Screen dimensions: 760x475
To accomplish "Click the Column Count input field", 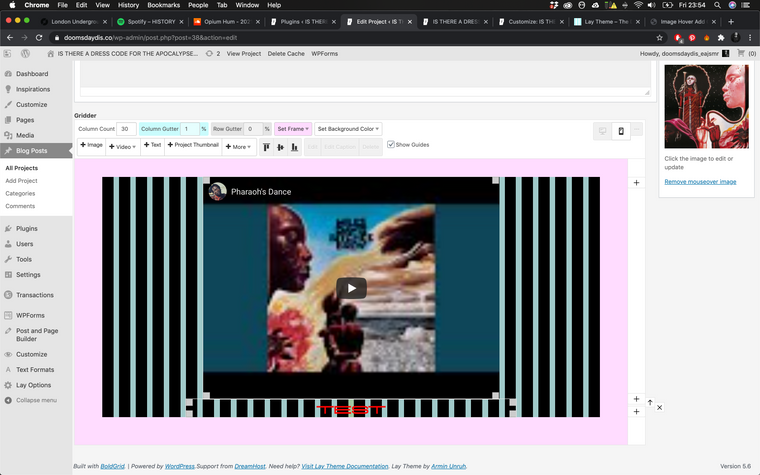I will coord(127,129).
